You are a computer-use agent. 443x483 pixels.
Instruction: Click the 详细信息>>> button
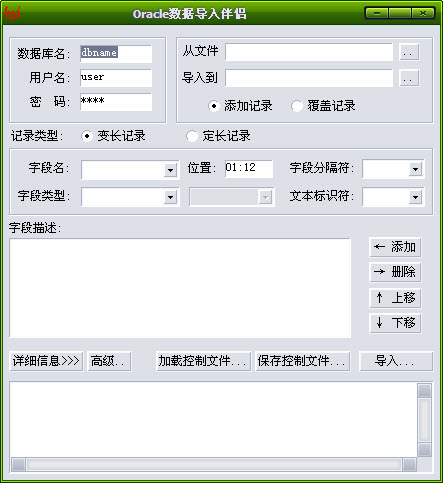46,361
